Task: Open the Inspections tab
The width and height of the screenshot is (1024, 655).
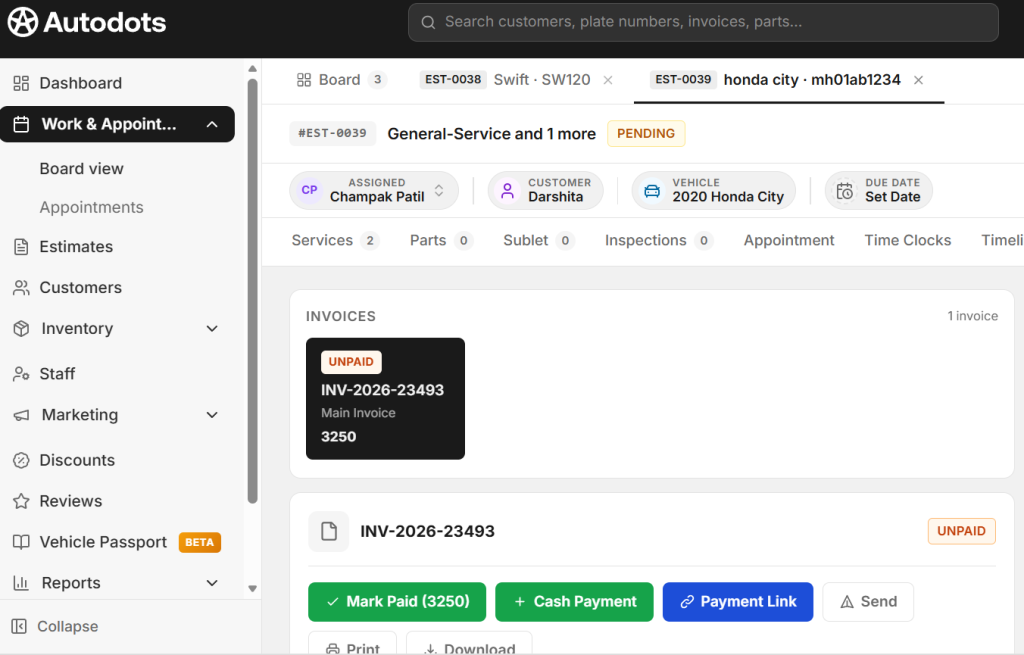Action: (x=647, y=240)
